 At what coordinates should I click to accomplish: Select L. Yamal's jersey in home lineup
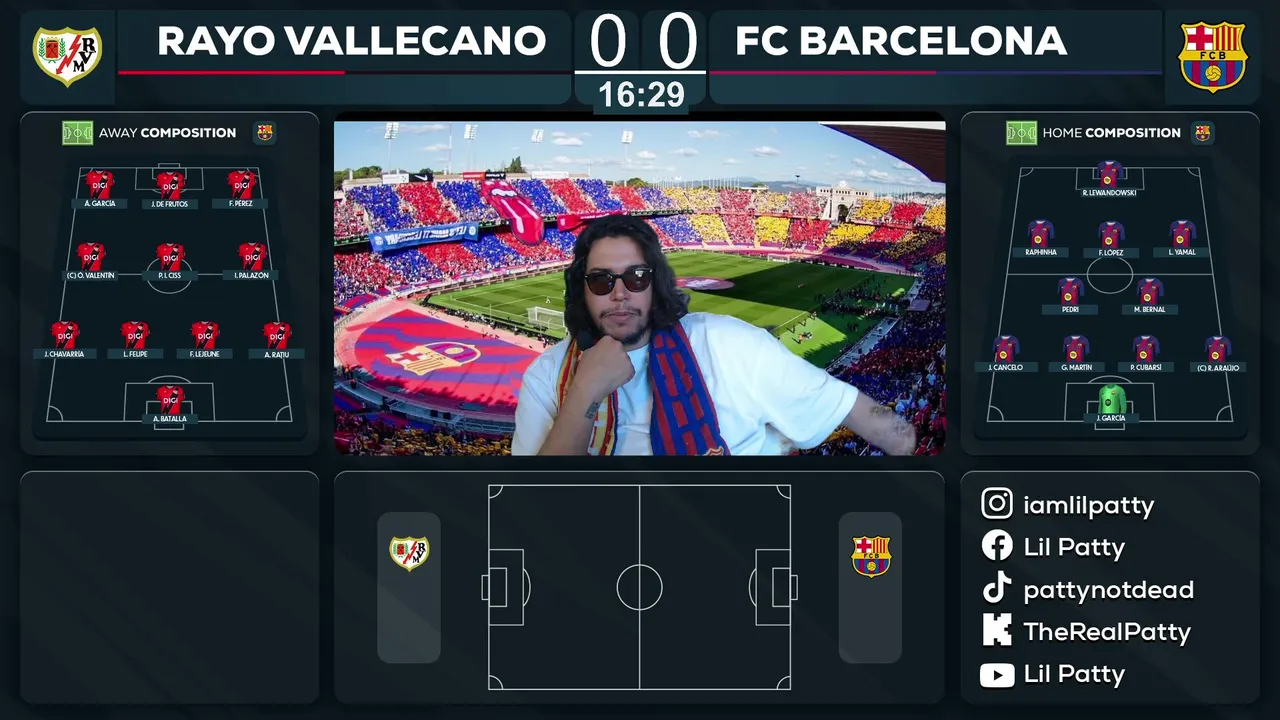tap(1182, 234)
